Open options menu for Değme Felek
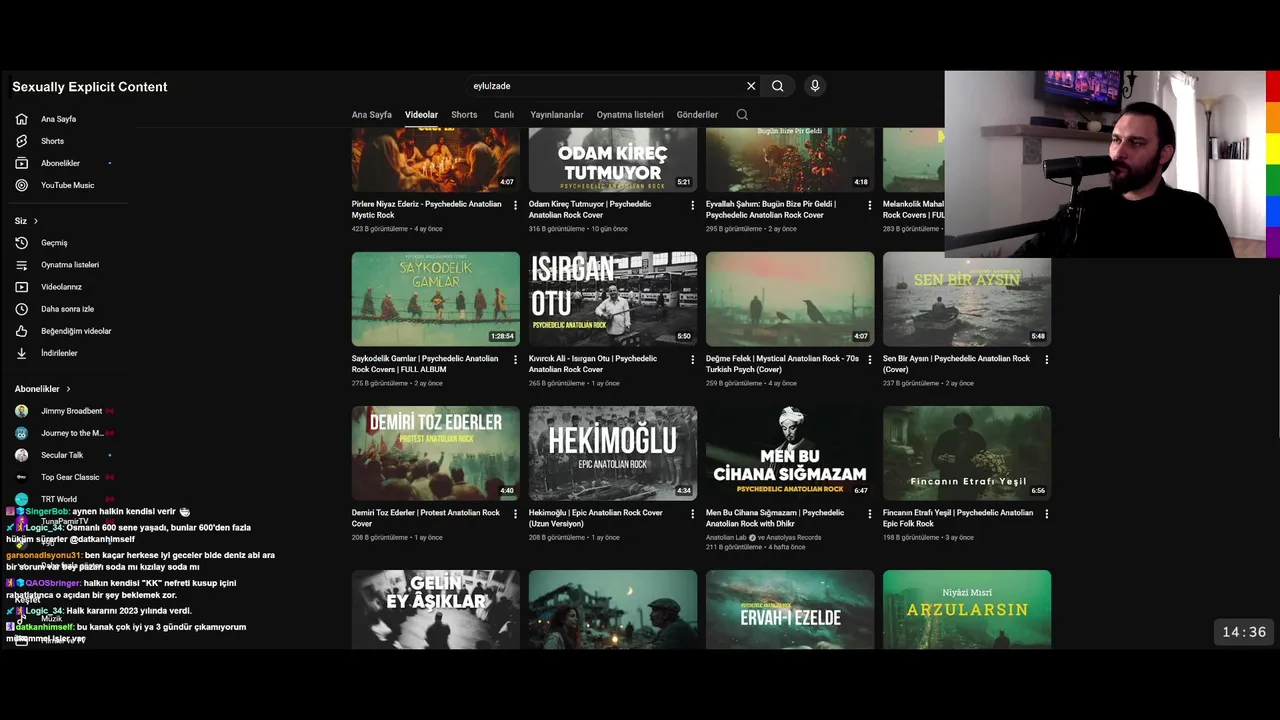This screenshot has width=1280, height=720. tap(870, 360)
